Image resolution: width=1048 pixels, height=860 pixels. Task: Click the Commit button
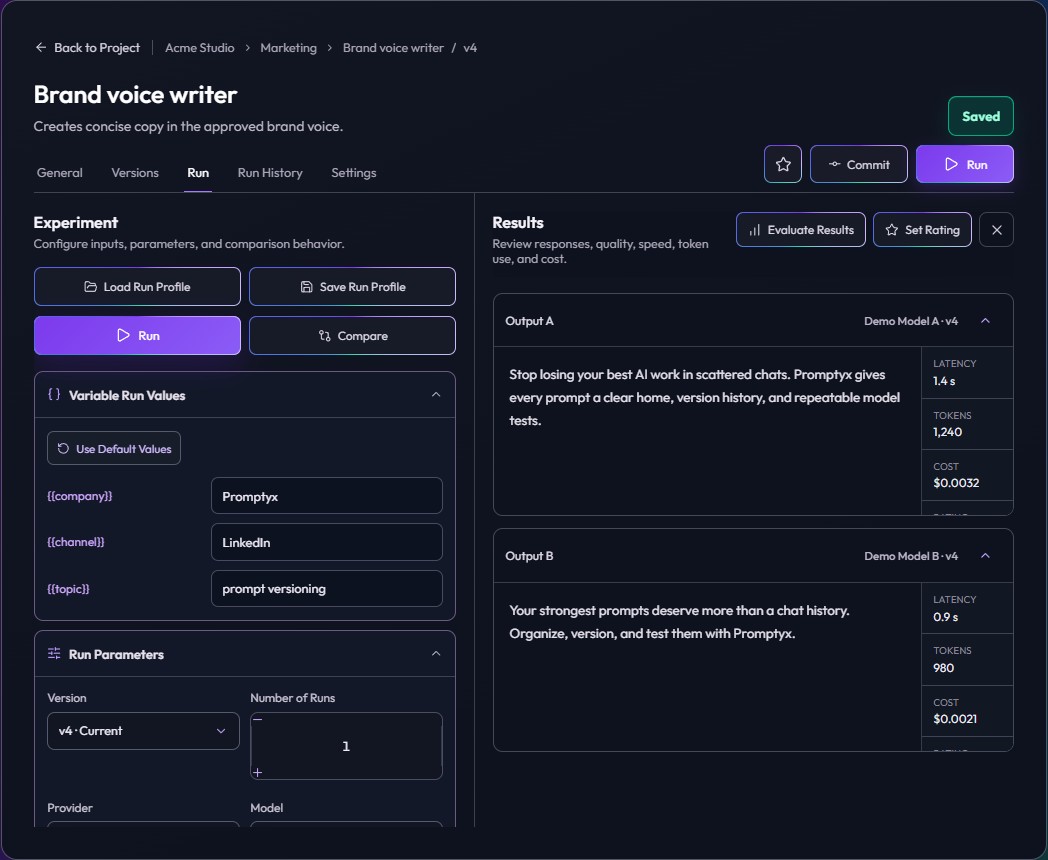point(859,164)
